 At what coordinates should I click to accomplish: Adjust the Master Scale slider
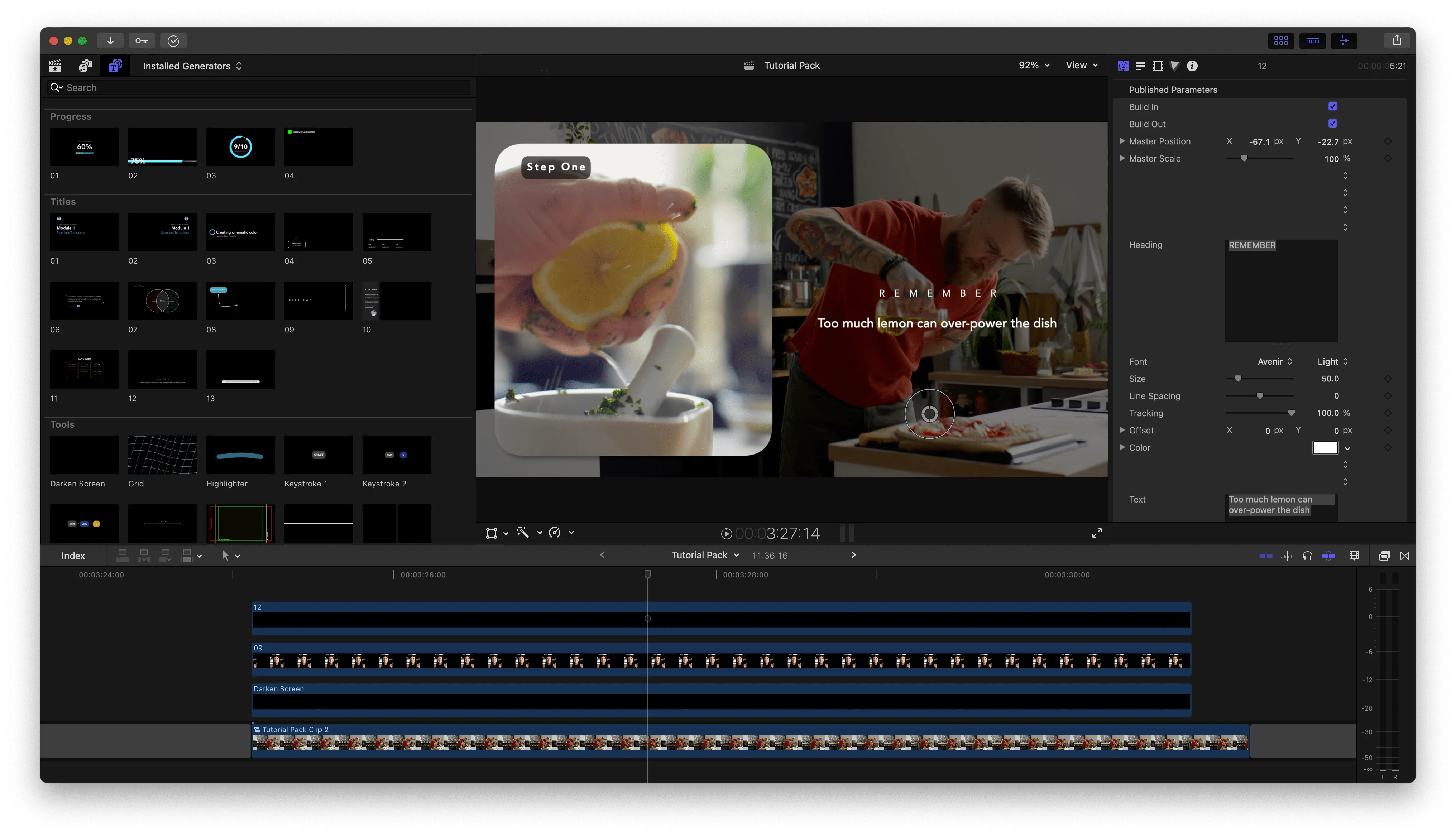[1244, 158]
